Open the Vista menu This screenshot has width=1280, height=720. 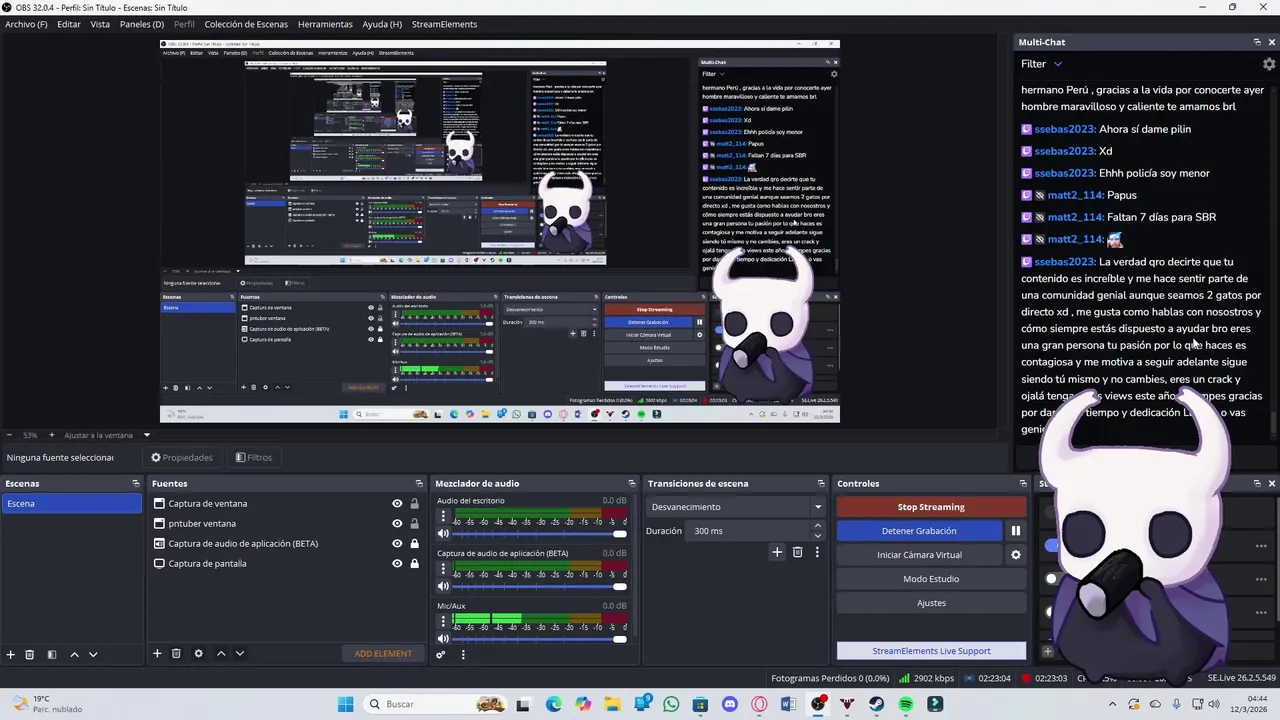(100, 24)
